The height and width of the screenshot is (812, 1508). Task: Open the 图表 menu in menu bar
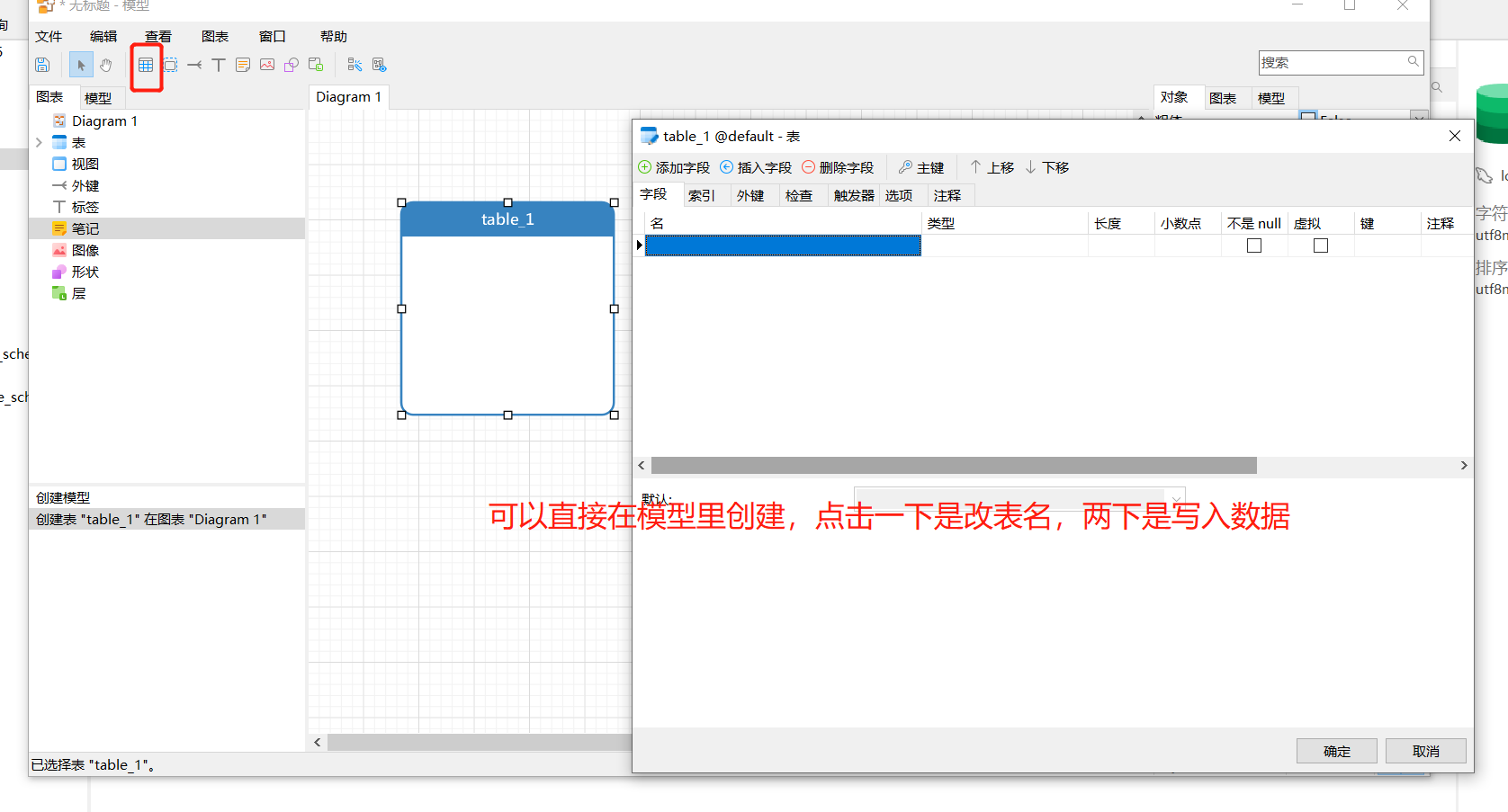(215, 37)
